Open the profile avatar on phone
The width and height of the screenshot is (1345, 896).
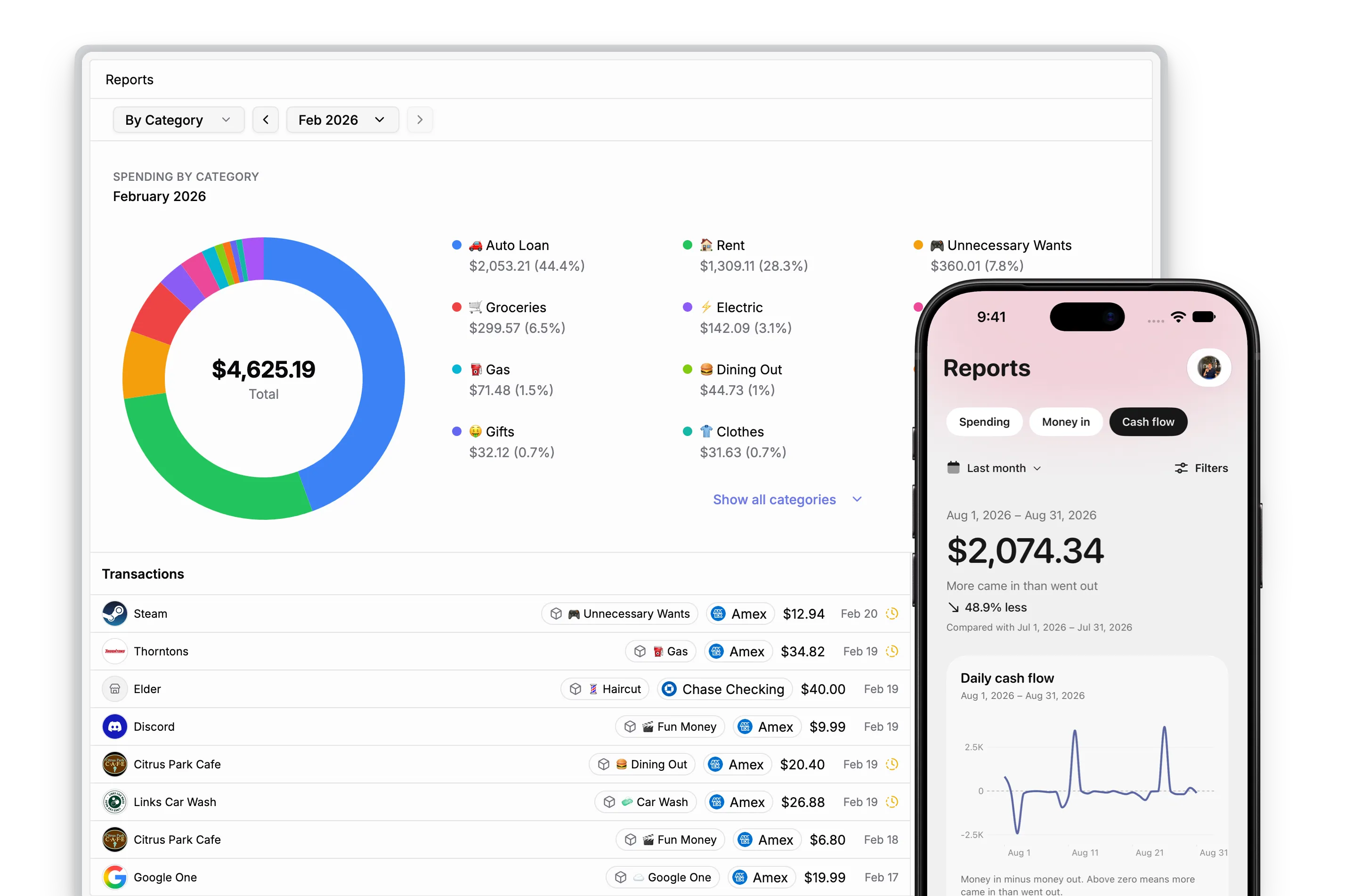[1208, 367]
